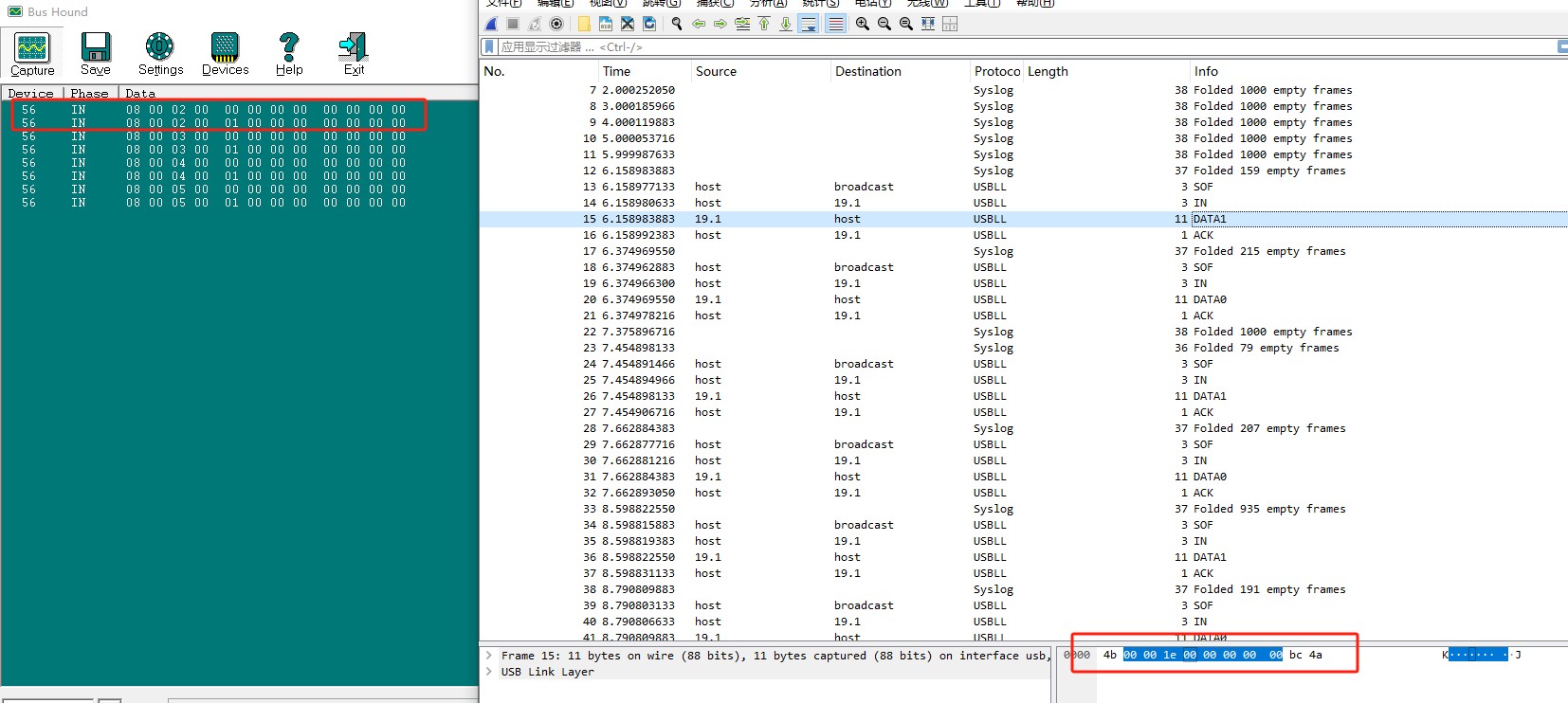This screenshot has width=1568, height=703.
Task: Select packet 15 DATA1 row
Action: coord(1024,219)
